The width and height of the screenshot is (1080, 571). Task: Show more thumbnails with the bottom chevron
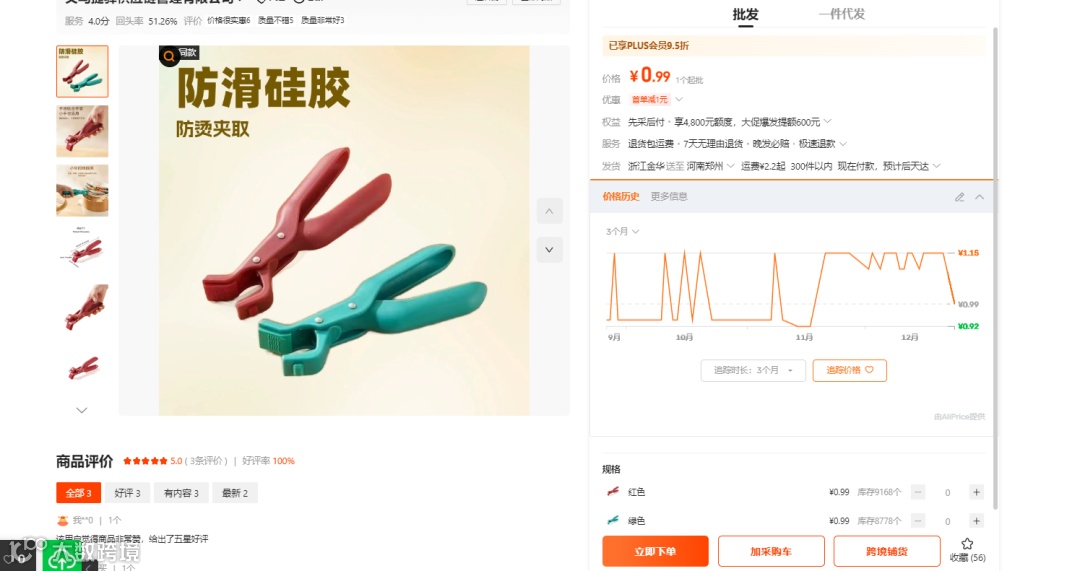click(x=81, y=410)
